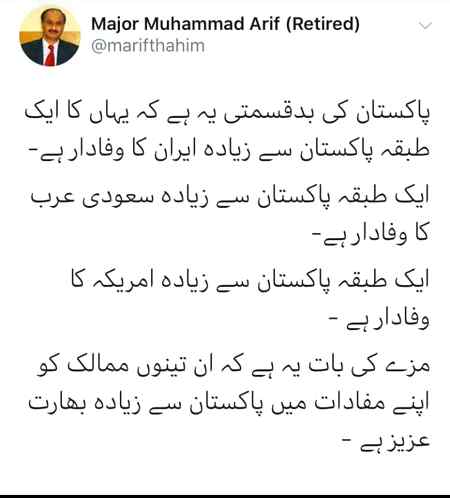Open the @marifthahim handle
The width and height of the screenshot is (450, 498).
[148, 46]
